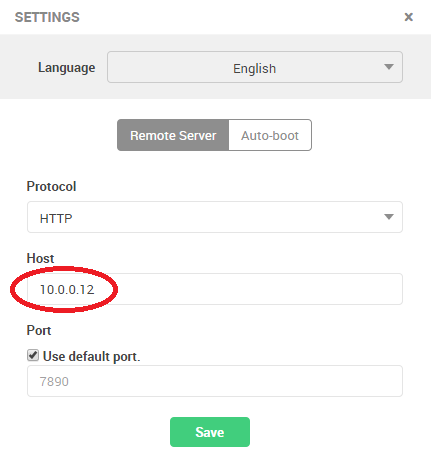Click the Host field label

click(x=40, y=258)
